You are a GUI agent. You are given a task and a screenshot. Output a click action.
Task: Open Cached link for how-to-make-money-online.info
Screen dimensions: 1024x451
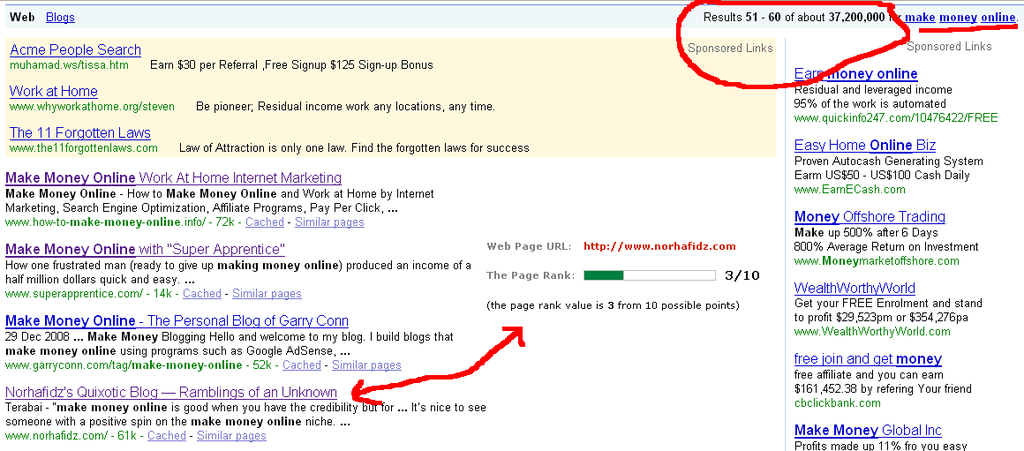click(x=264, y=222)
